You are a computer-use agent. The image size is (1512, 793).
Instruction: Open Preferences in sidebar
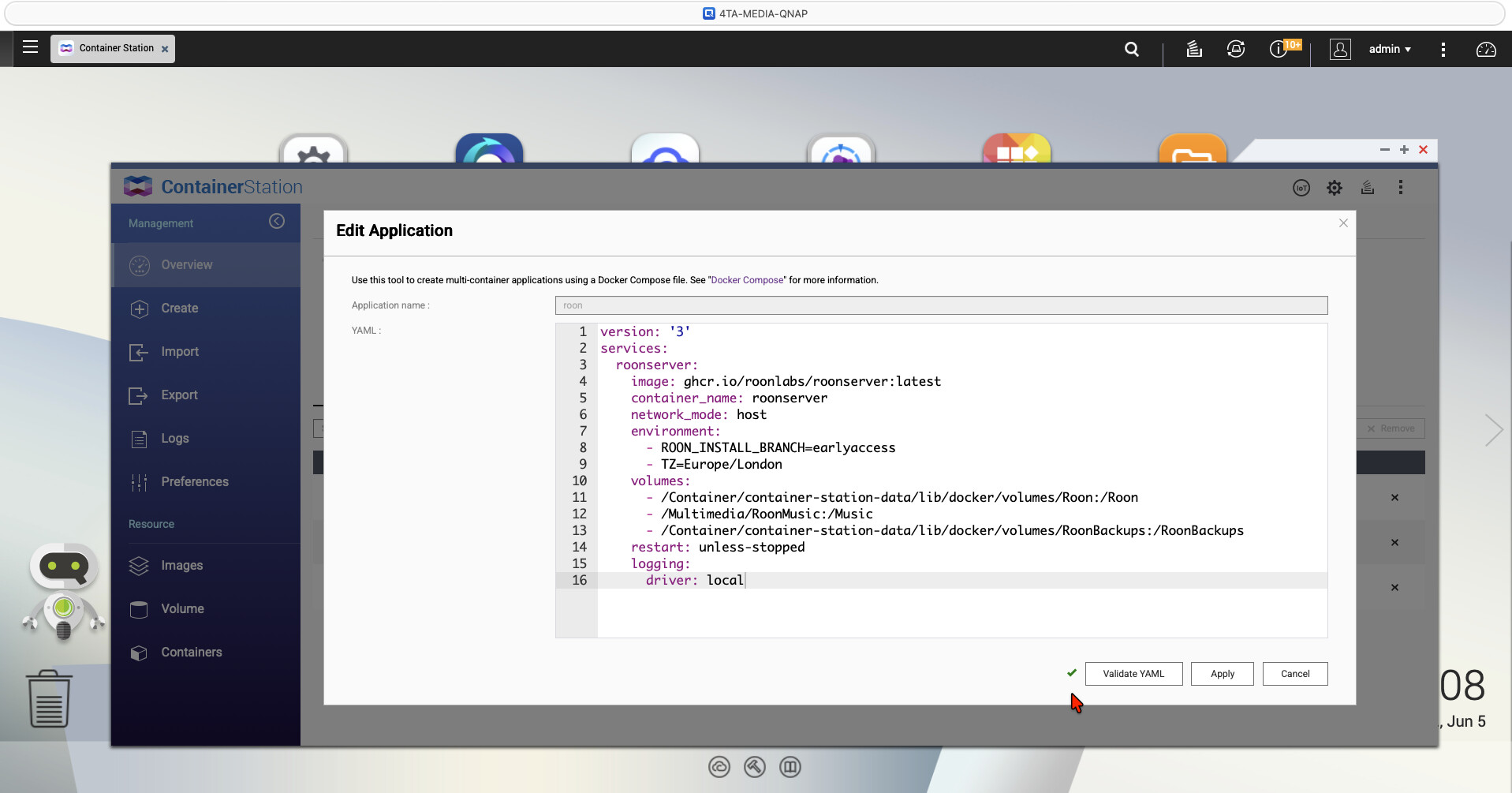click(x=206, y=482)
